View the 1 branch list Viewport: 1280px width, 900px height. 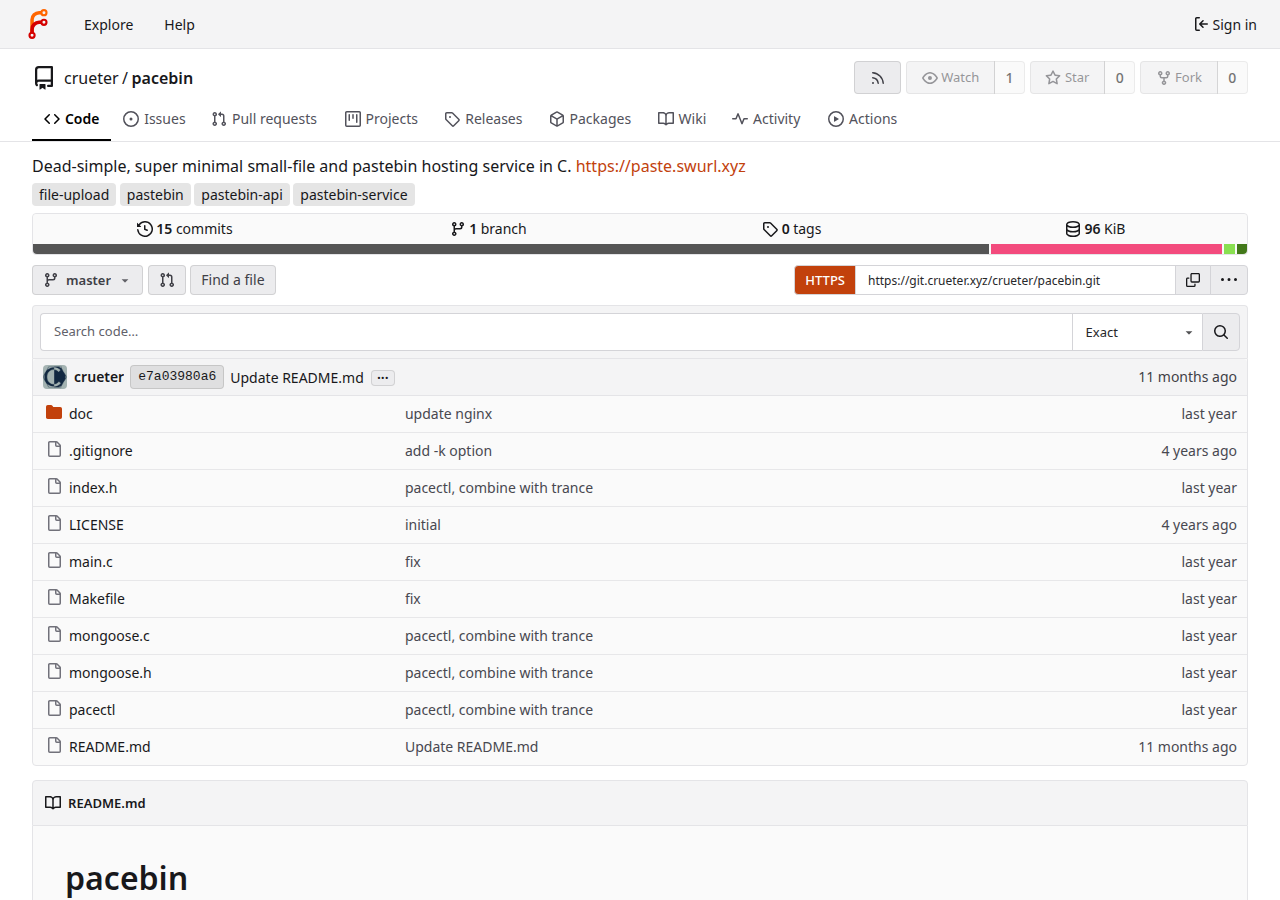(x=489, y=229)
